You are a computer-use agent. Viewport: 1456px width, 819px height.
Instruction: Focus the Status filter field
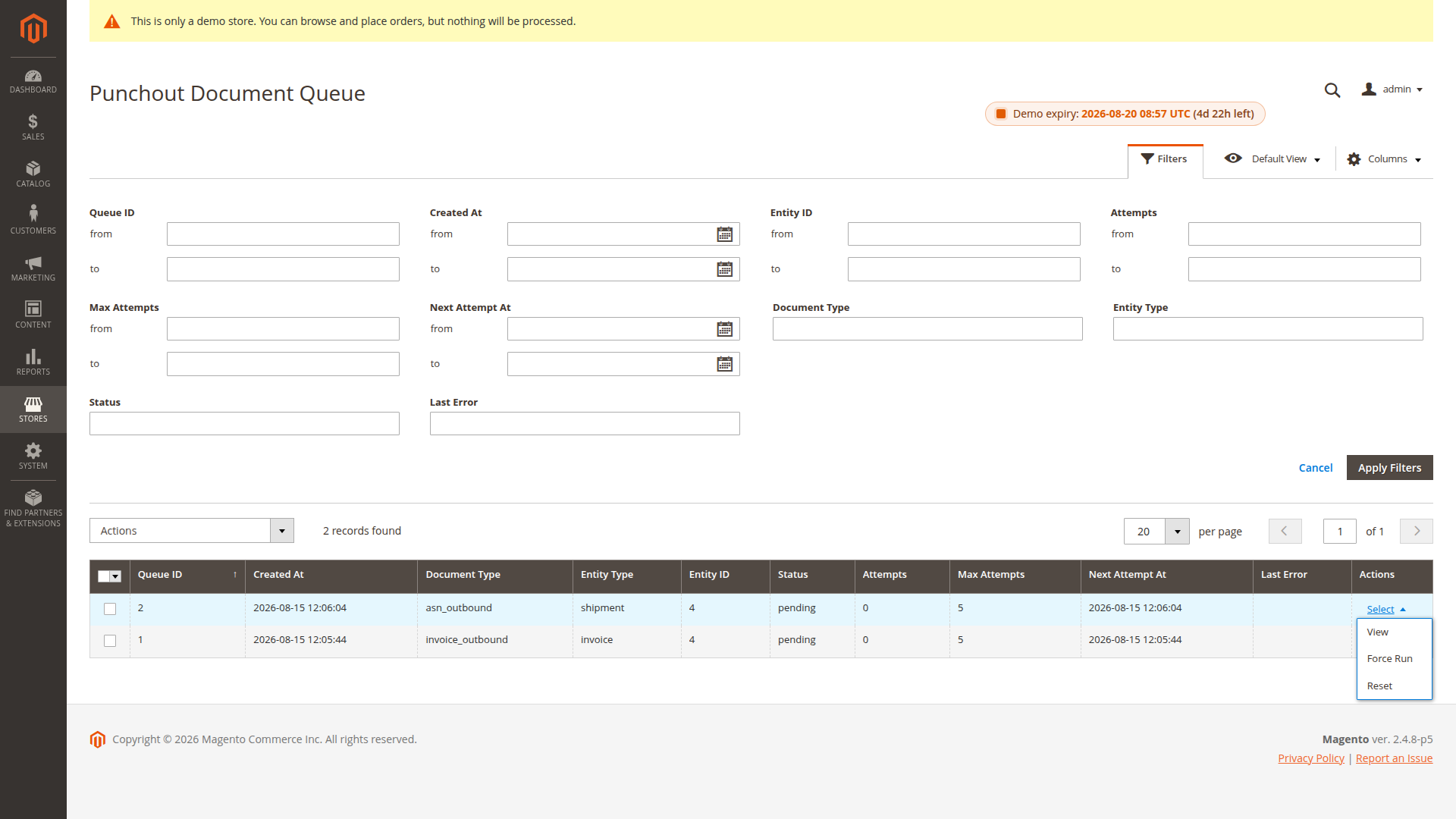244,424
